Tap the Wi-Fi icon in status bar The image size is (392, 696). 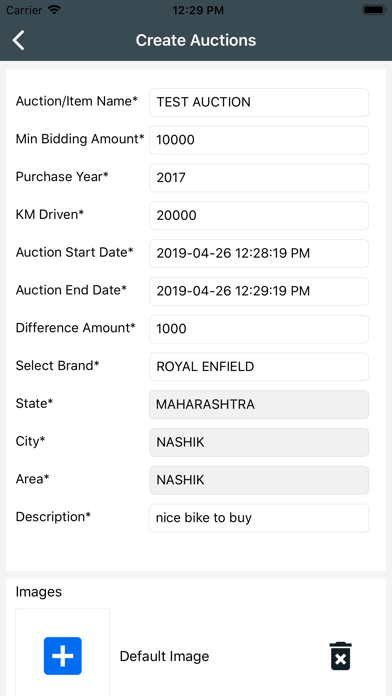(54, 10)
